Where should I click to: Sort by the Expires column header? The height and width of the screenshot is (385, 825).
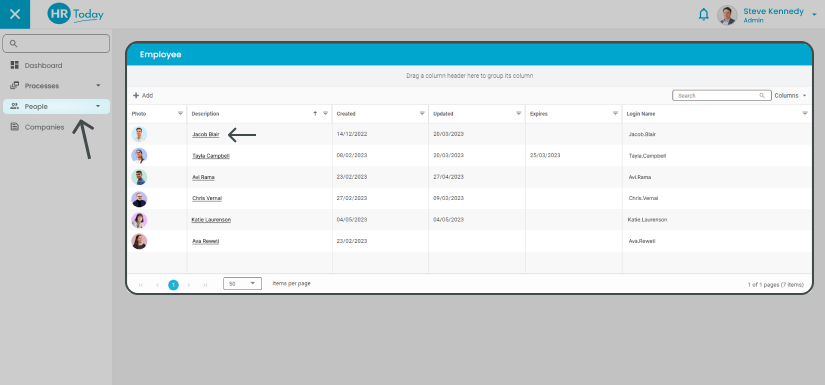[x=539, y=114]
